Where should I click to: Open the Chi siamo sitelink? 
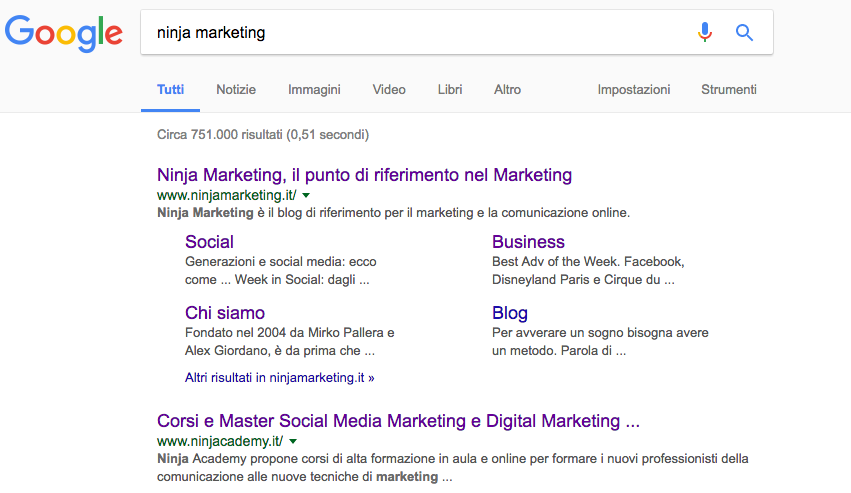tap(225, 313)
